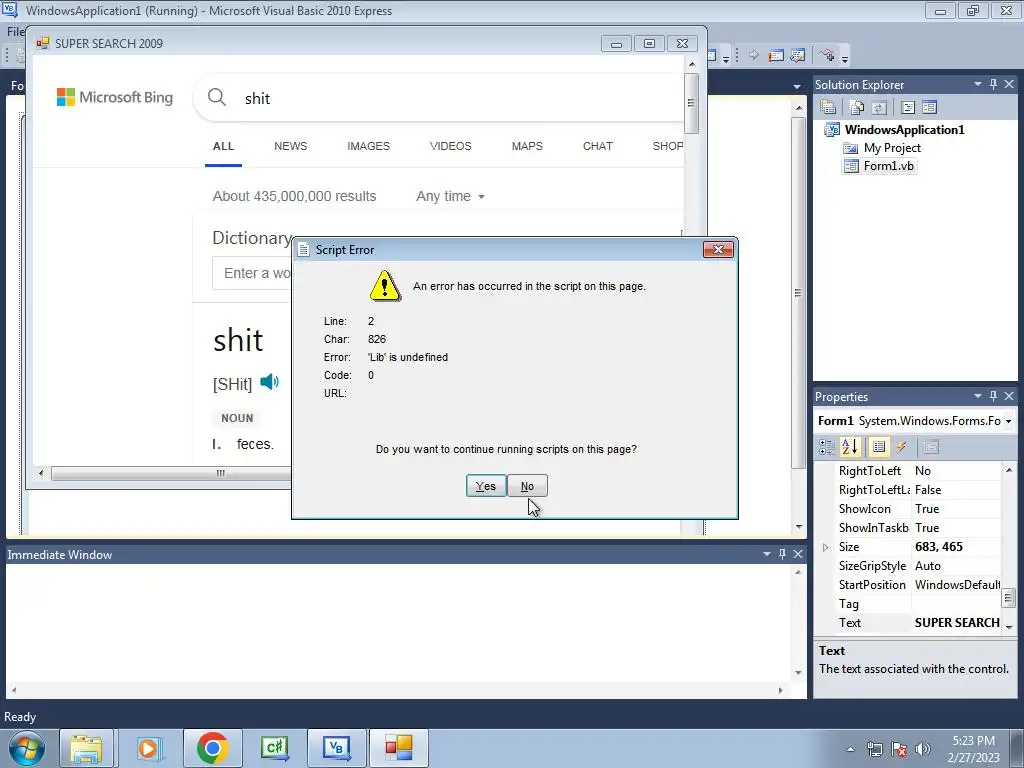The image size is (1024, 768).
Task: Switch to the MAPS tab on Bing
Action: pyautogui.click(x=527, y=146)
